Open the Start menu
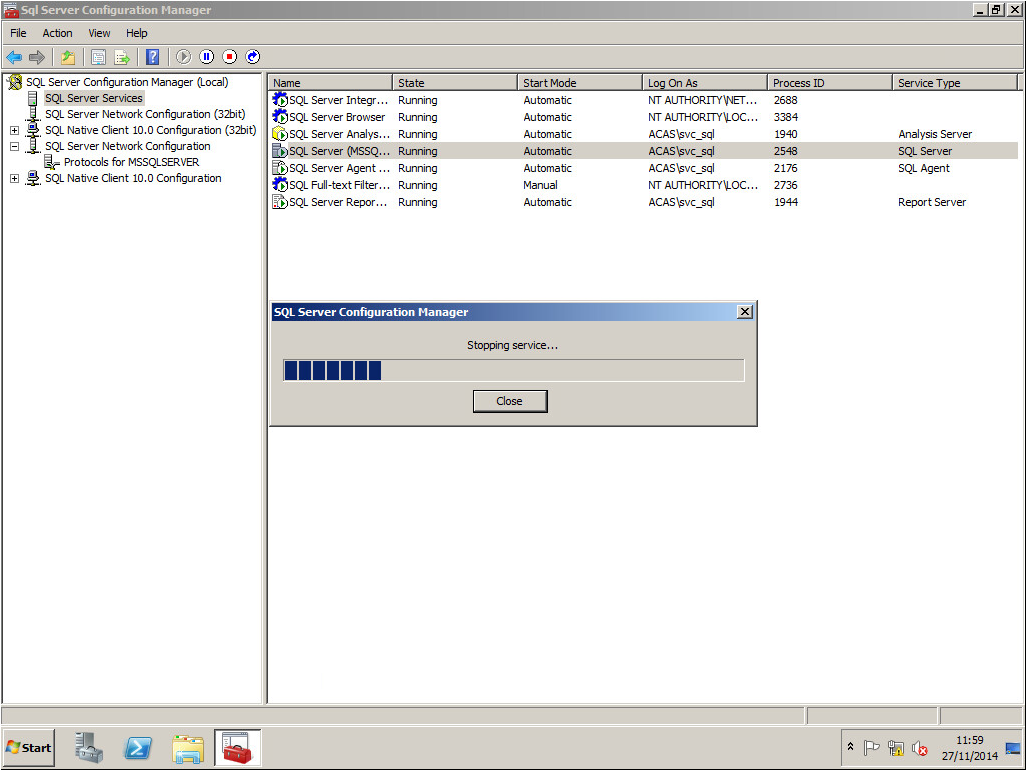Image resolution: width=1026 pixels, height=770 pixels. tap(28, 748)
